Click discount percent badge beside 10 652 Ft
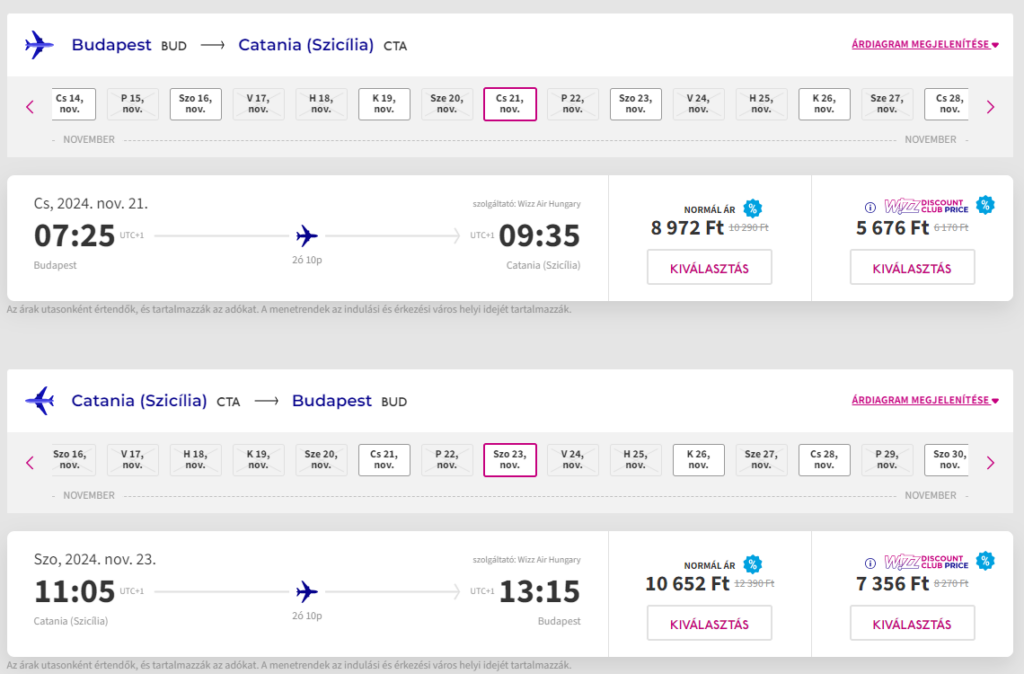The height and width of the screenshot is (674, 1024). [752, 564]
